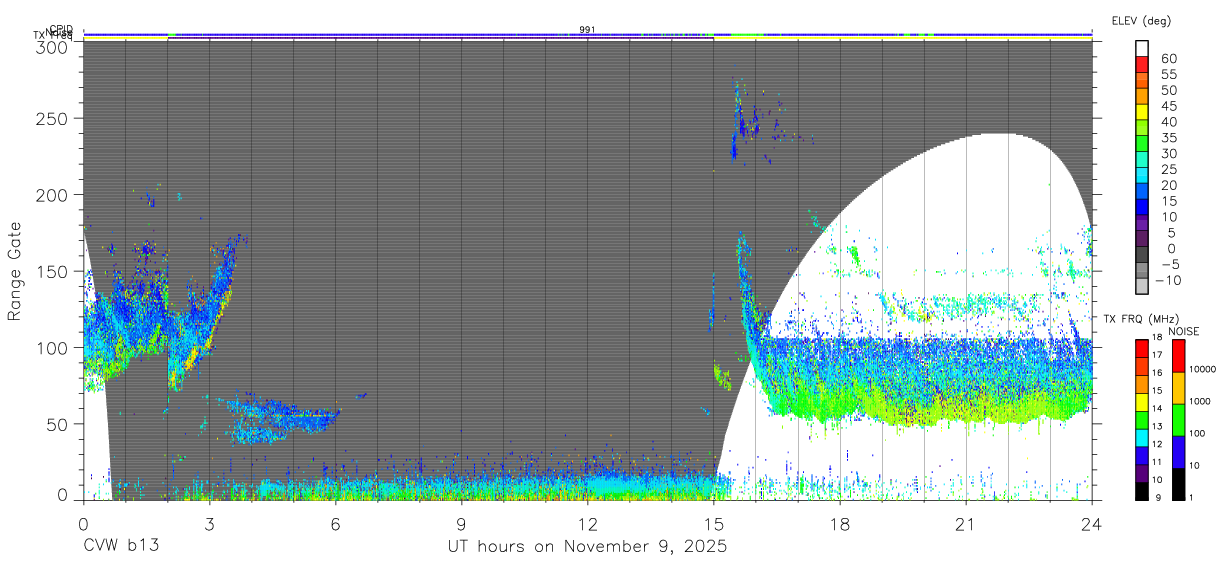This screenshot has width=1228, height=567.
Task: Click the 'Range Gate' y-axis label
Action: [15, 271]
